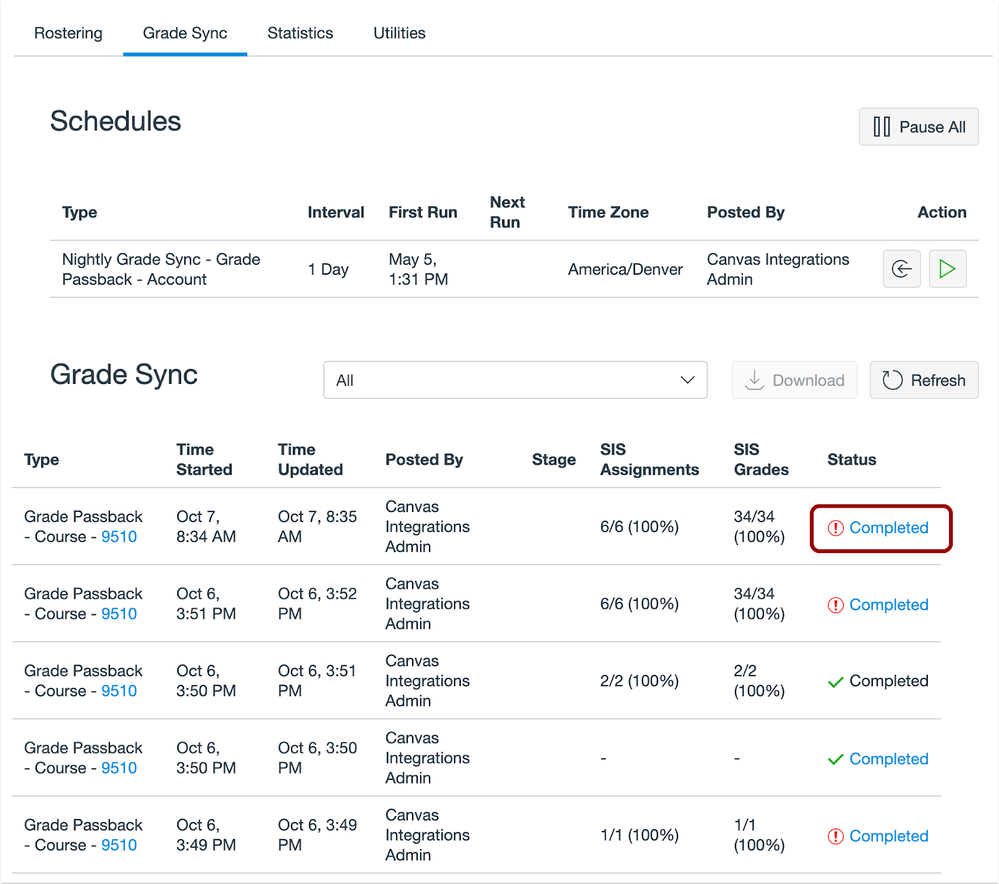Open the Statistics tab
Image resolution: width=999 pixels, height=884 pixels.
coord(300,33)
